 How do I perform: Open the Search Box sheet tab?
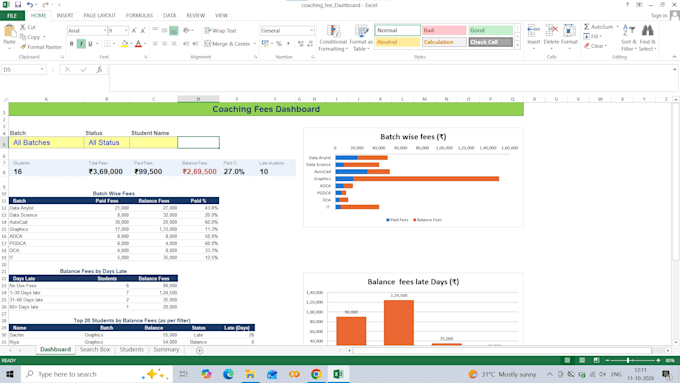[95, 350]
